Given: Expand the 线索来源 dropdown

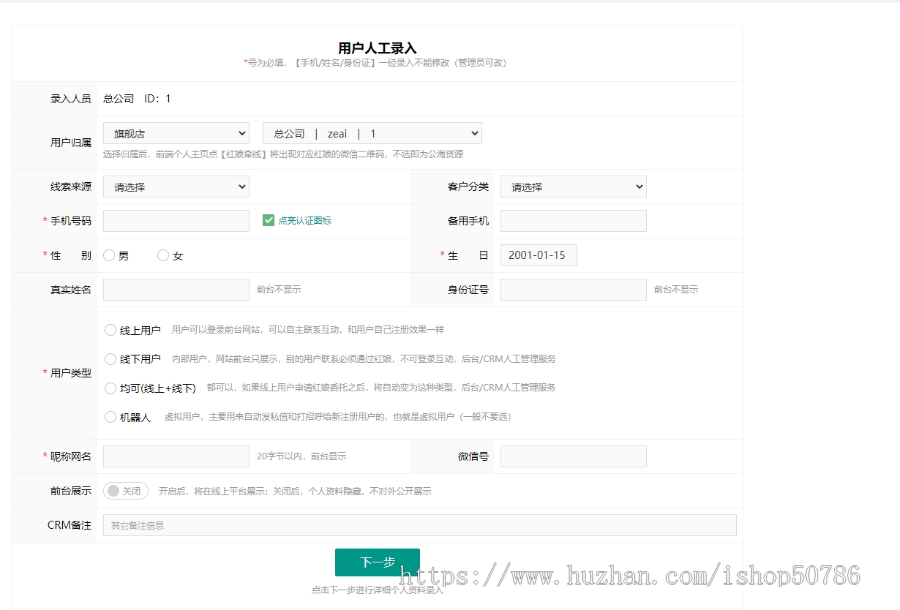Looking at the screenshot, I should [176, 187].
